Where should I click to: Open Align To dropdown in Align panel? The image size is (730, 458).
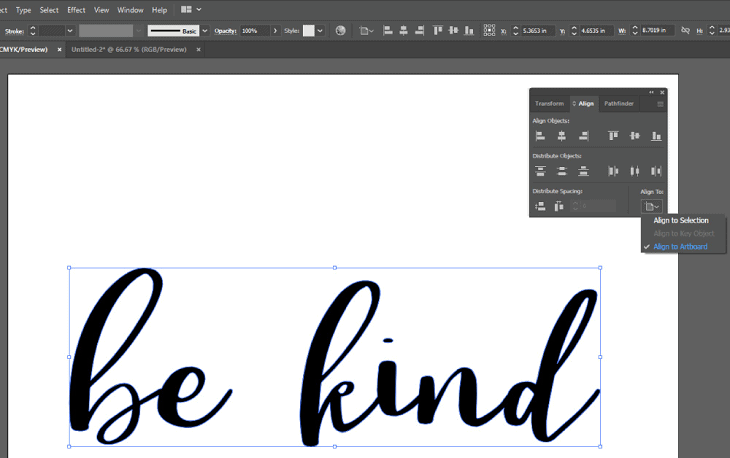pyautogui.click(x=651, y=206)
